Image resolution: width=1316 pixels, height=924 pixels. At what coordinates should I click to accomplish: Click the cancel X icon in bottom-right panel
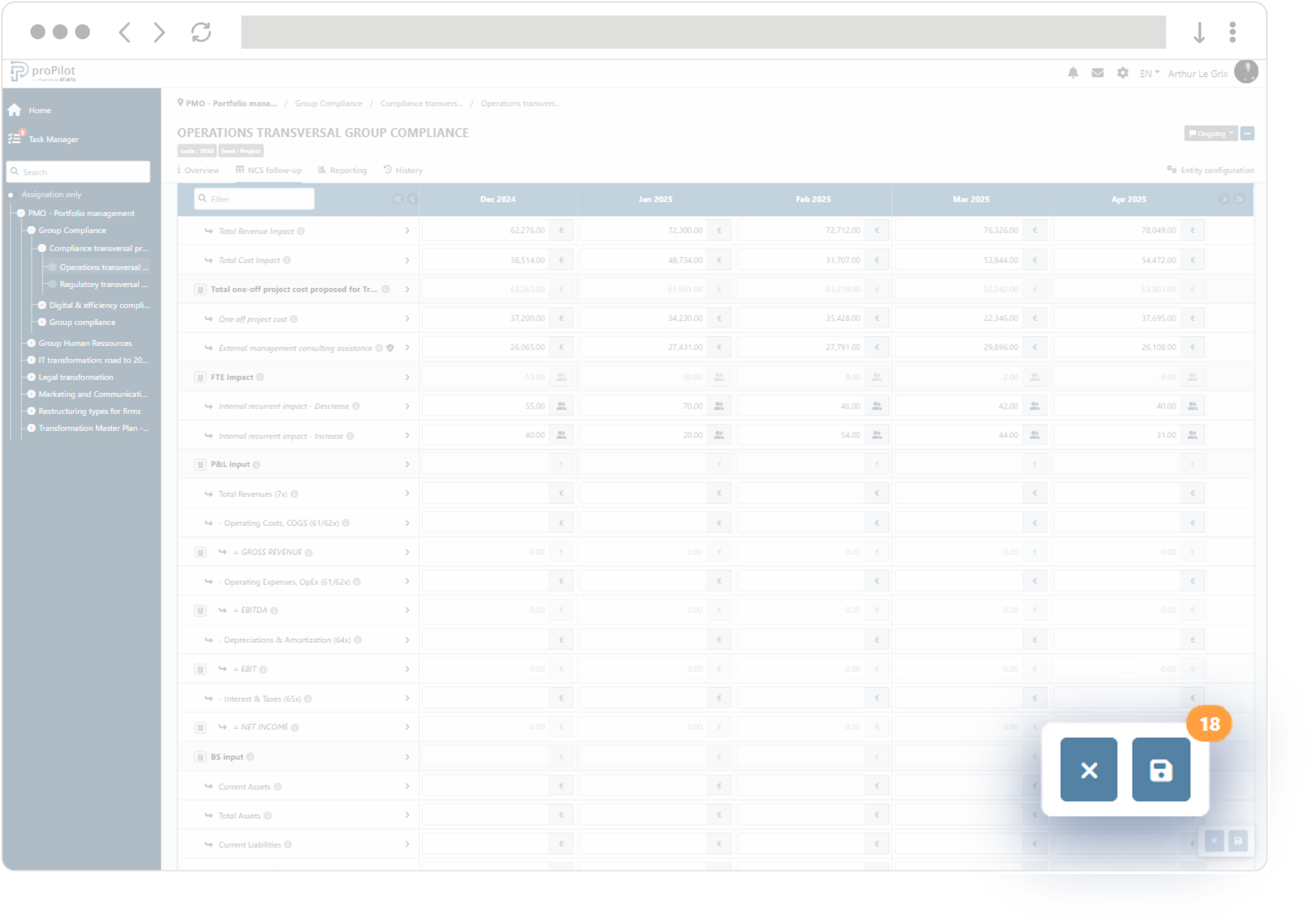1089,770
